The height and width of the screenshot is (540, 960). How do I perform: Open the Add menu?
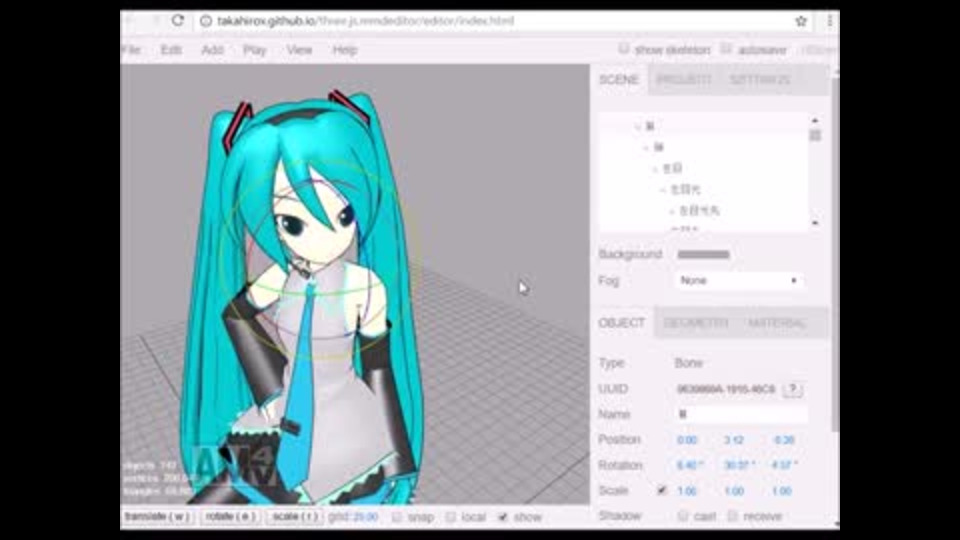click(x=212, y=50)
